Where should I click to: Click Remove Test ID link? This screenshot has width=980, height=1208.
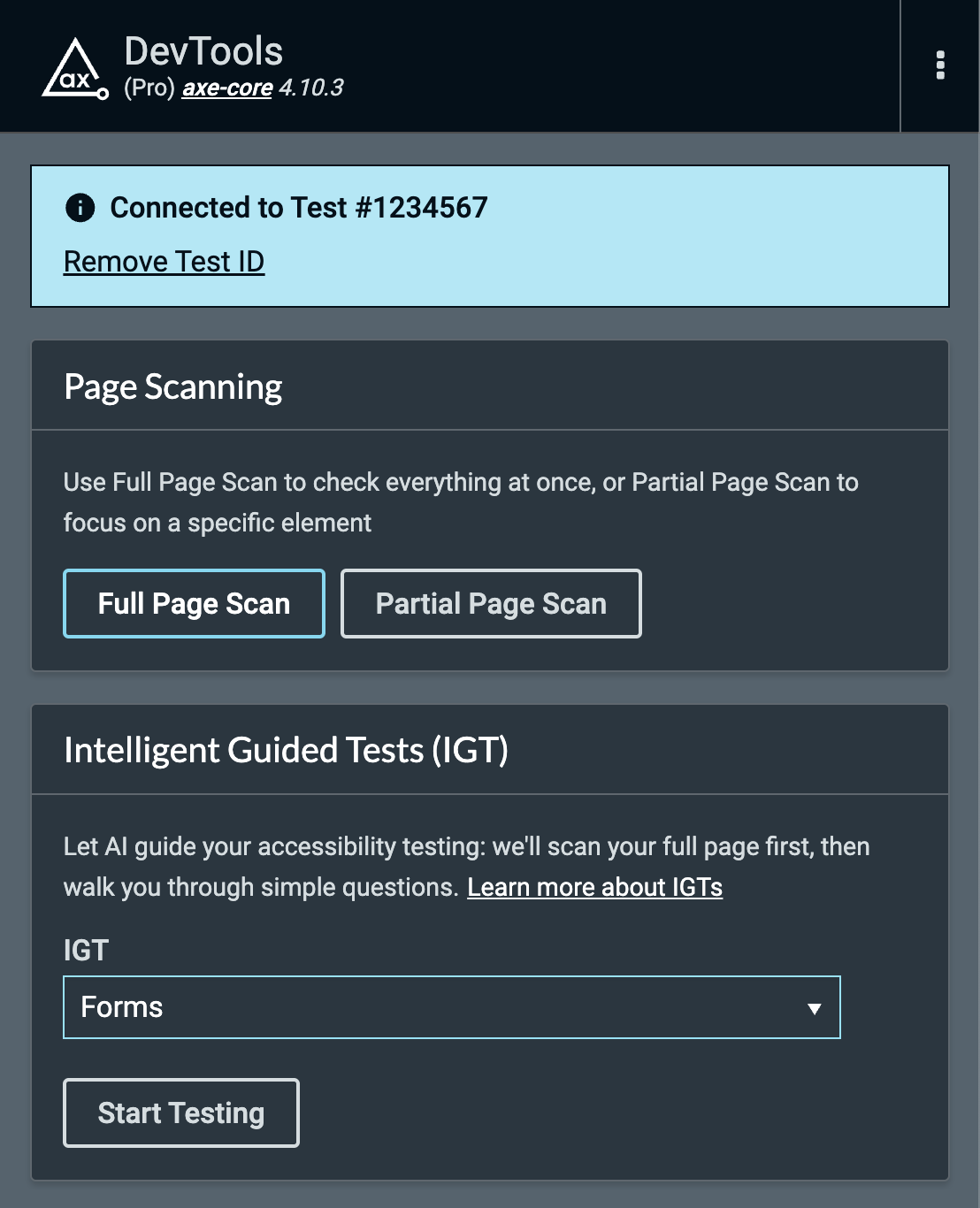164,261
